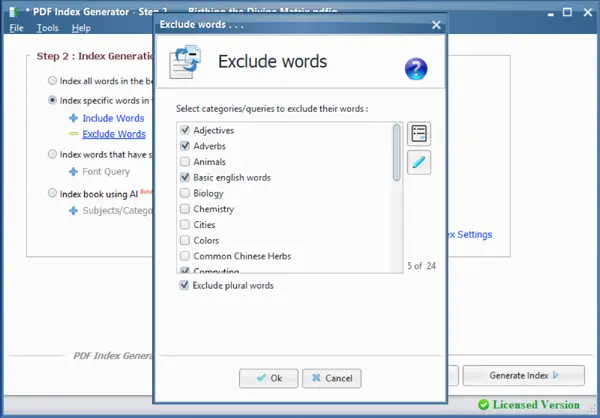Open the Help menu
This screenshot has height=418, width=600.
click(x=81, y=28)
